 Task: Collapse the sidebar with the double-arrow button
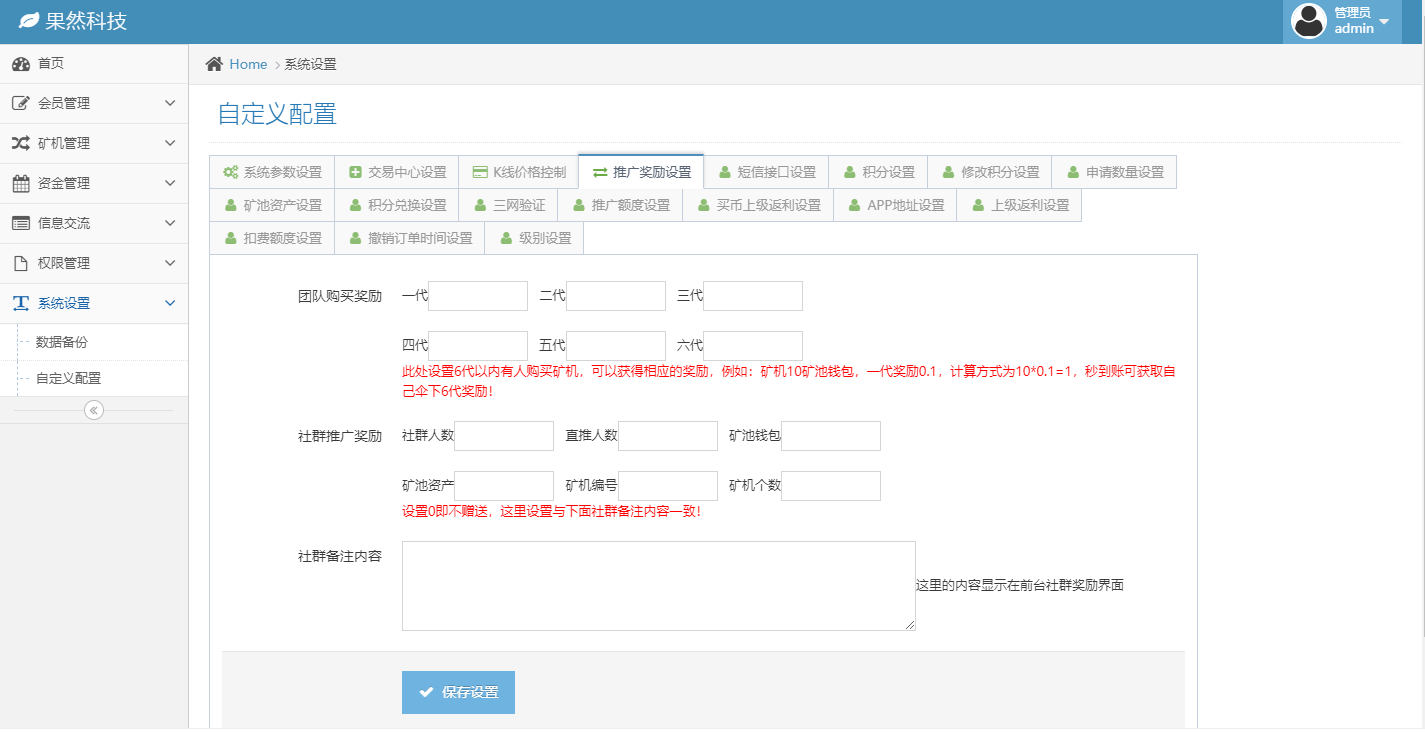[94, 410]
